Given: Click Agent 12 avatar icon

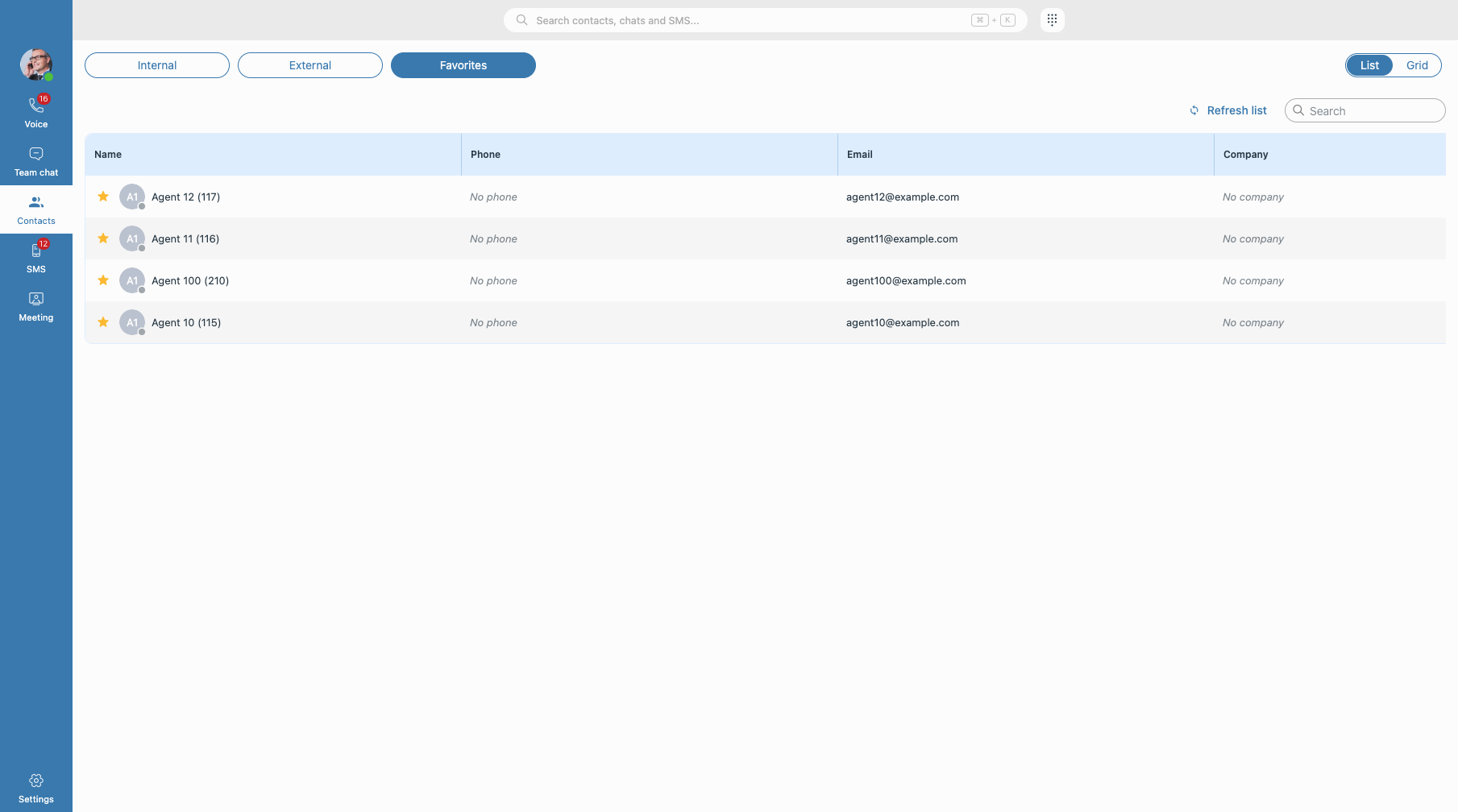Looking at the screenshot, I should [x=132, y=197].
